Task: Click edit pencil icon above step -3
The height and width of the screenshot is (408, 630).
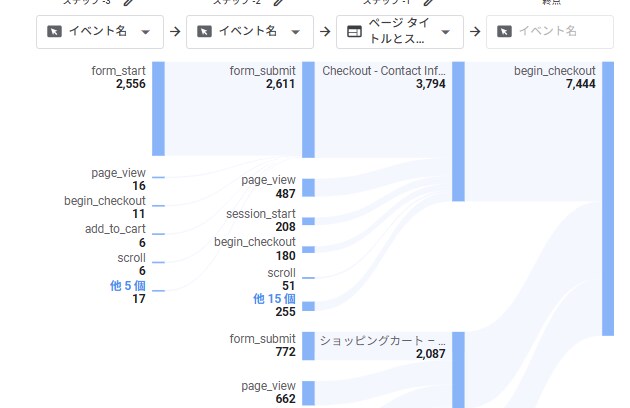Action: click(x=129, y=2)
